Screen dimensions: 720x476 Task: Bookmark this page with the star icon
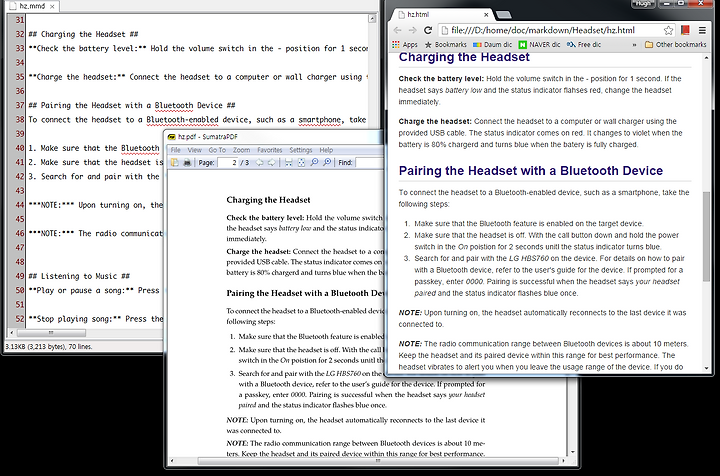tap(668, 30)
